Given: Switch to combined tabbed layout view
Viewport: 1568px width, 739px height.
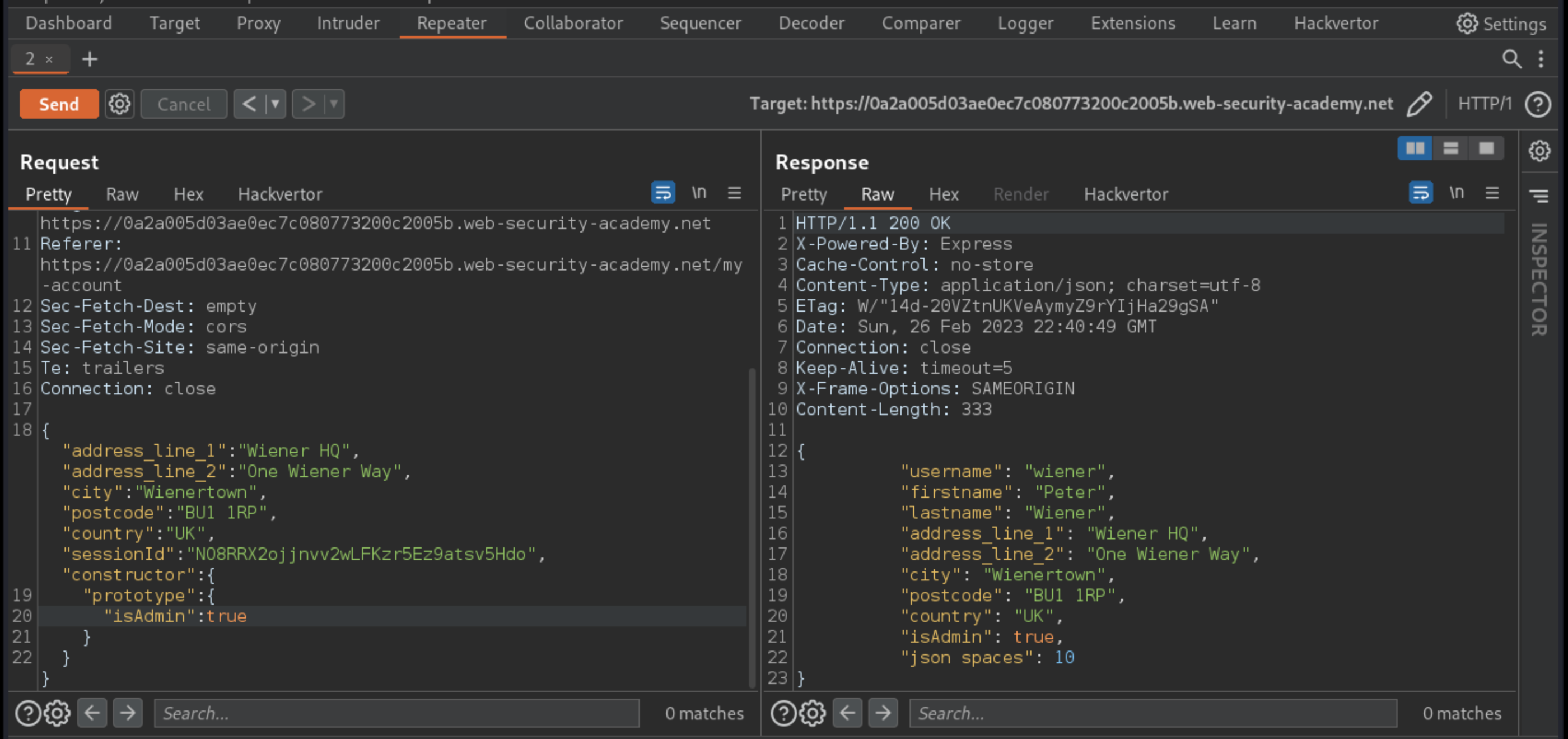Looking at the screenshot, I should coord(1486,148).
